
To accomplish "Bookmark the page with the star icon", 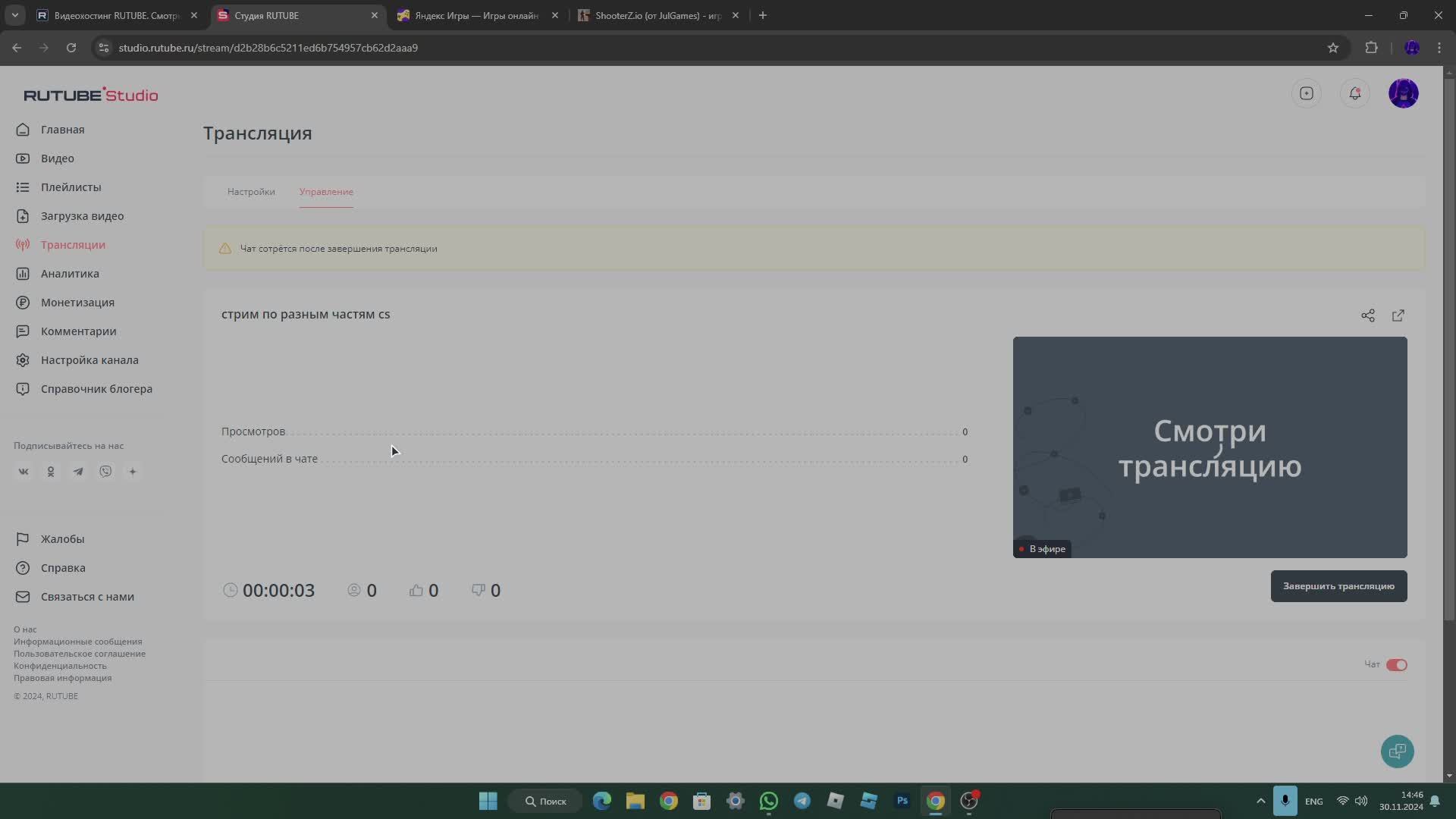I will [x=1333, y=47].
